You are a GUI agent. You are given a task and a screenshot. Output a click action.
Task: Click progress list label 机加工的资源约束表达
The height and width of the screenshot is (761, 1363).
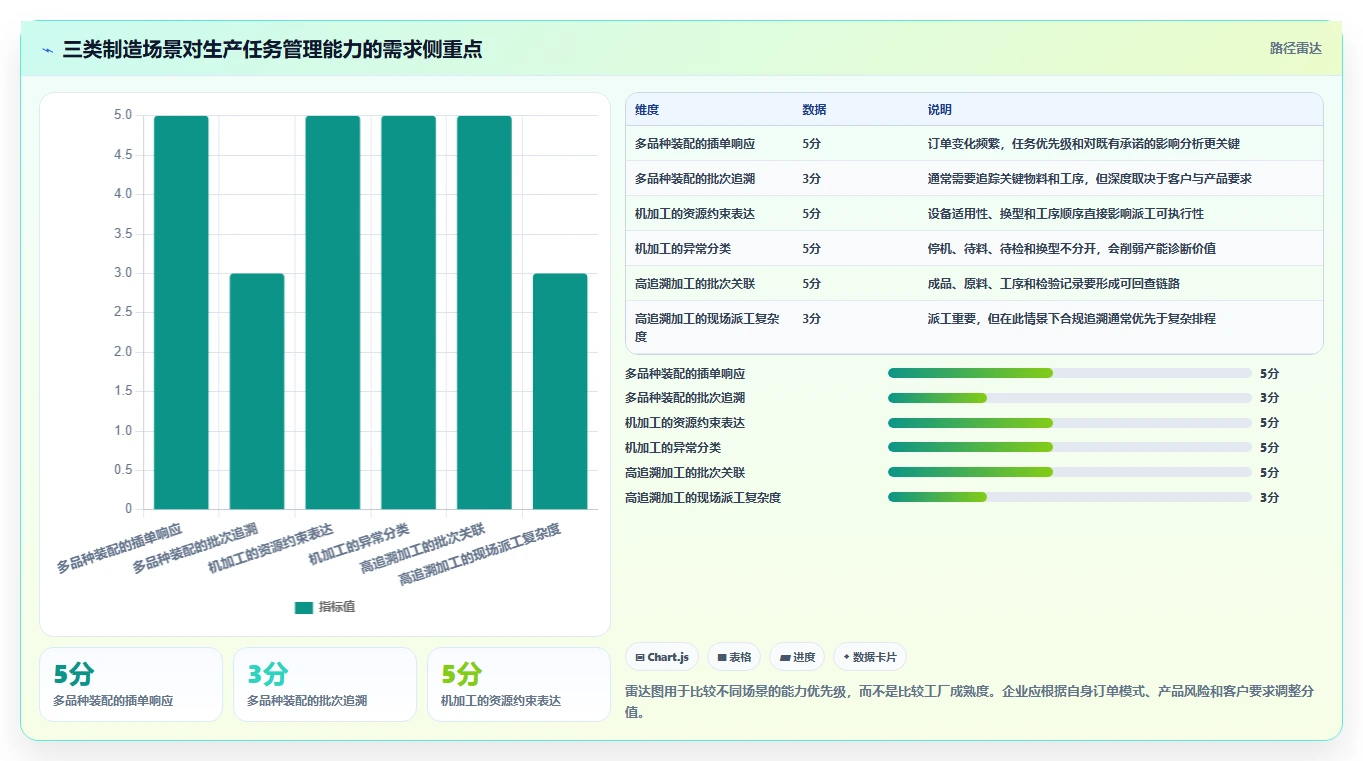click(x=685, y=423)
